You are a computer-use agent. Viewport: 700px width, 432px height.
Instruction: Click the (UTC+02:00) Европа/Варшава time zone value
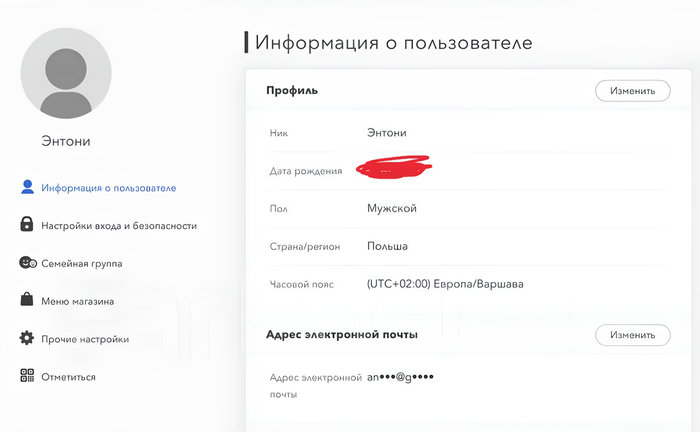(445, 284)
